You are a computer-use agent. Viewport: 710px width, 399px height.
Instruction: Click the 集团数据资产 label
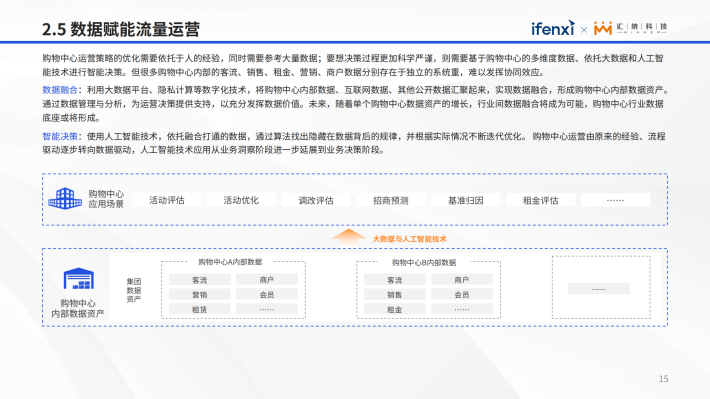134,290
